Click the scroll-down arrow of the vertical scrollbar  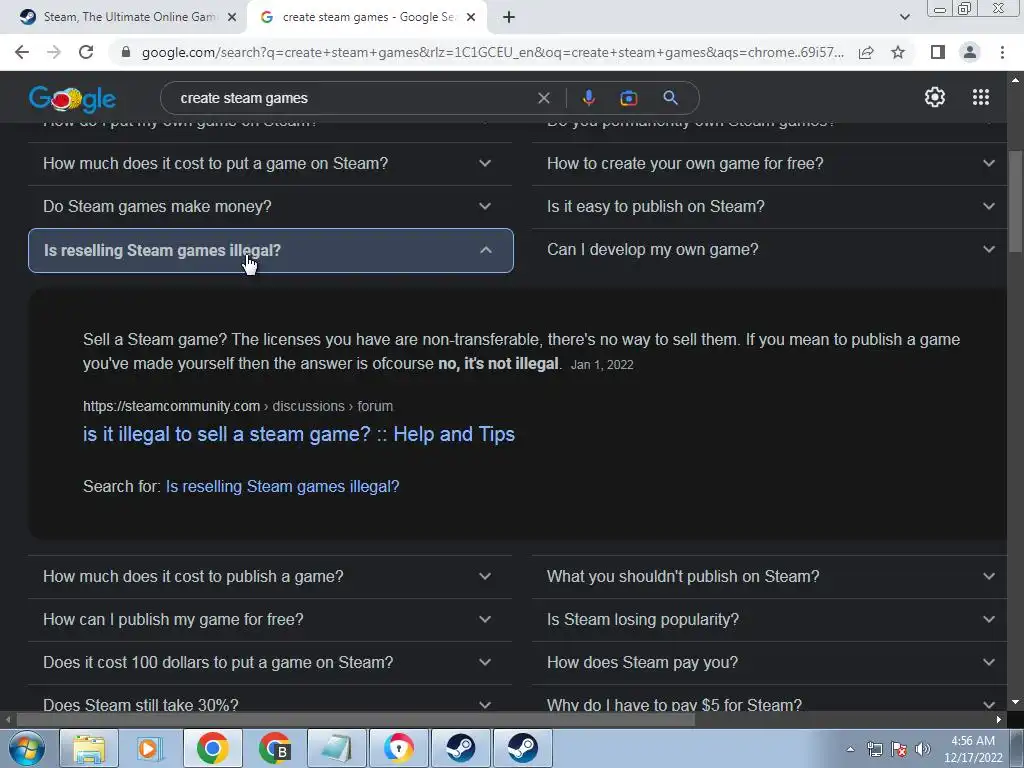pos(1016,702)
